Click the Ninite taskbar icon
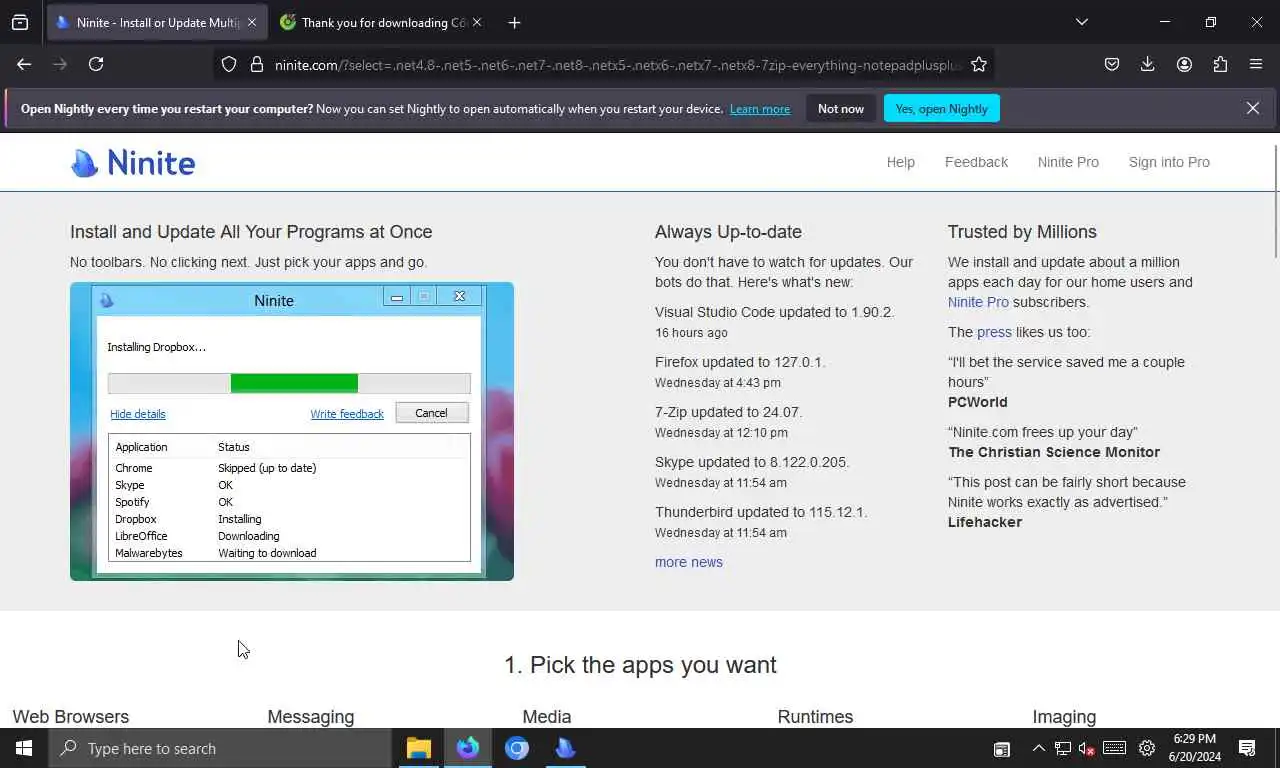Screen dimensions: 1280x768 (565, 748)
